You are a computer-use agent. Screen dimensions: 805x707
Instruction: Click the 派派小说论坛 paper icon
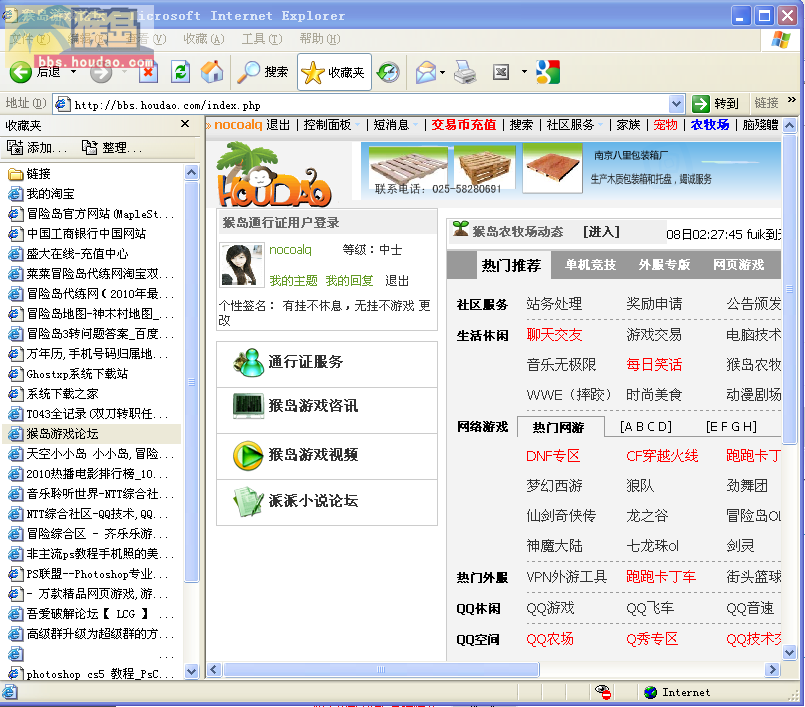248,502
